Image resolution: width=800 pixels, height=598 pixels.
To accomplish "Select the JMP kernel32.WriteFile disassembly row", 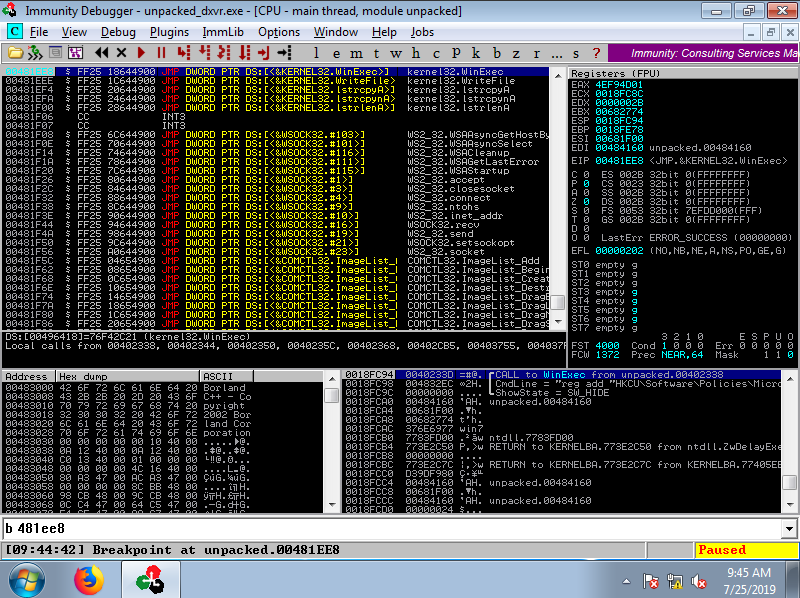I will 276,81.
